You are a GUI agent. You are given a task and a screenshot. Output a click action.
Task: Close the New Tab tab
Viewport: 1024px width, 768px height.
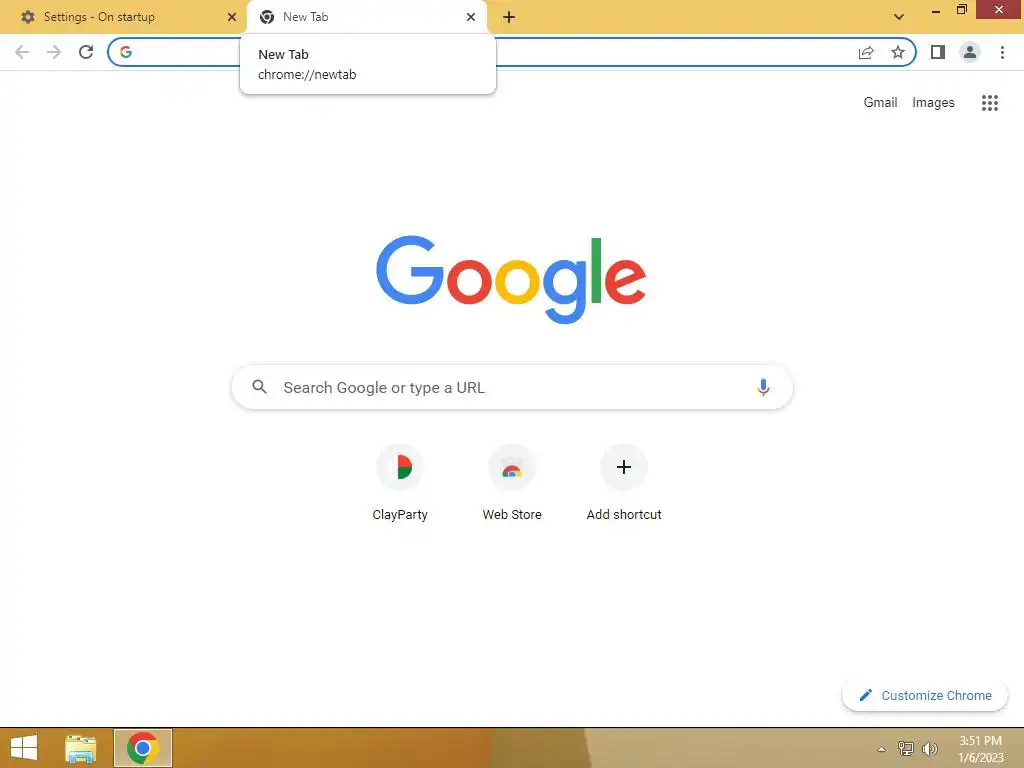(471, 17)
